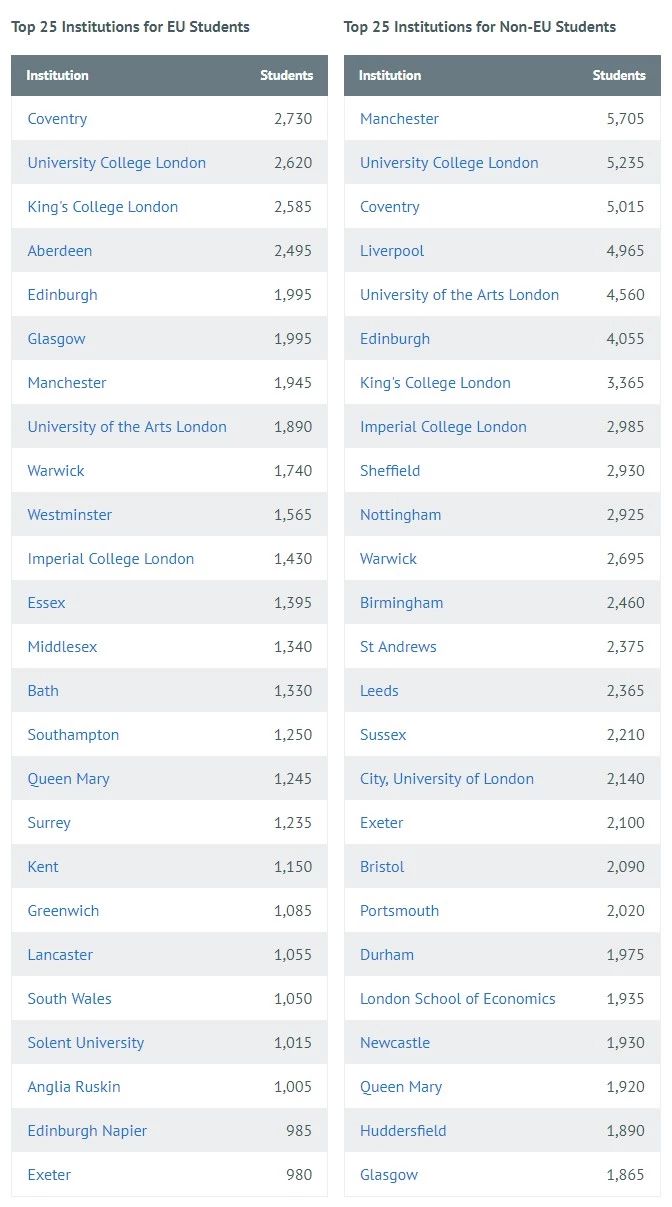Open the Newcastle institution link
This screenshot has width=672, height=1207.
pos(395,1043)
